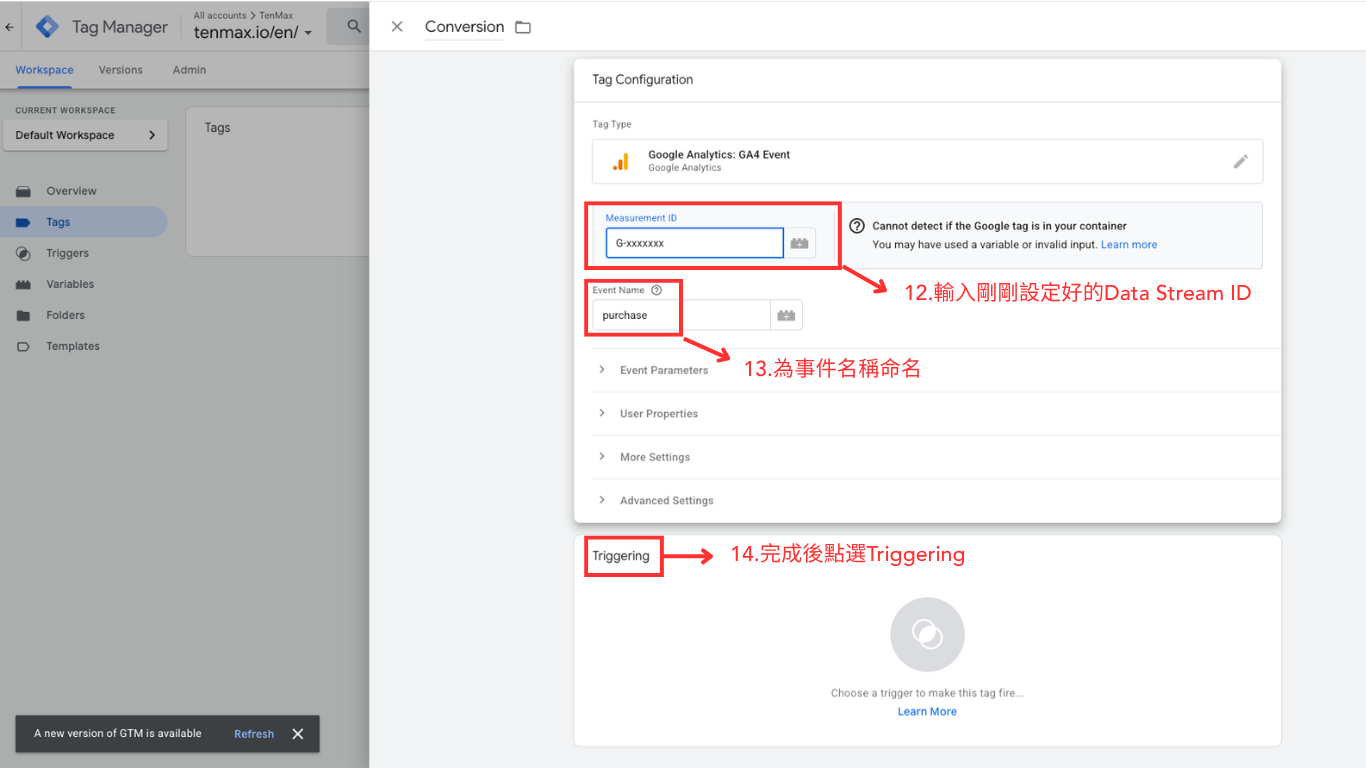
Task: Switch to the Versions tab
Action: [x=120, y=70]
